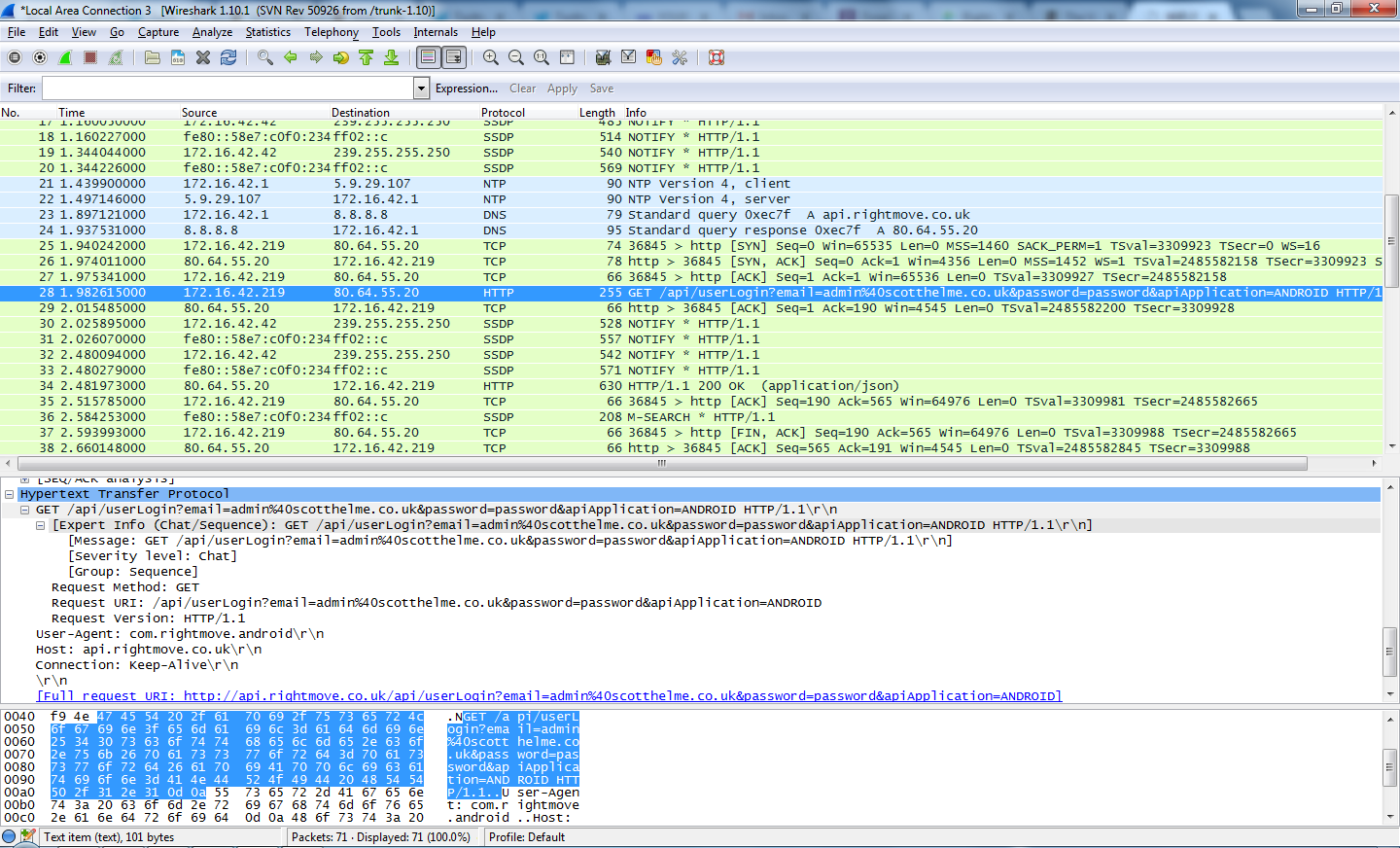This screenshot has height=848, width=1400.
Task: Start a new live capture (shark fin icon)
Action: point(65,58)
